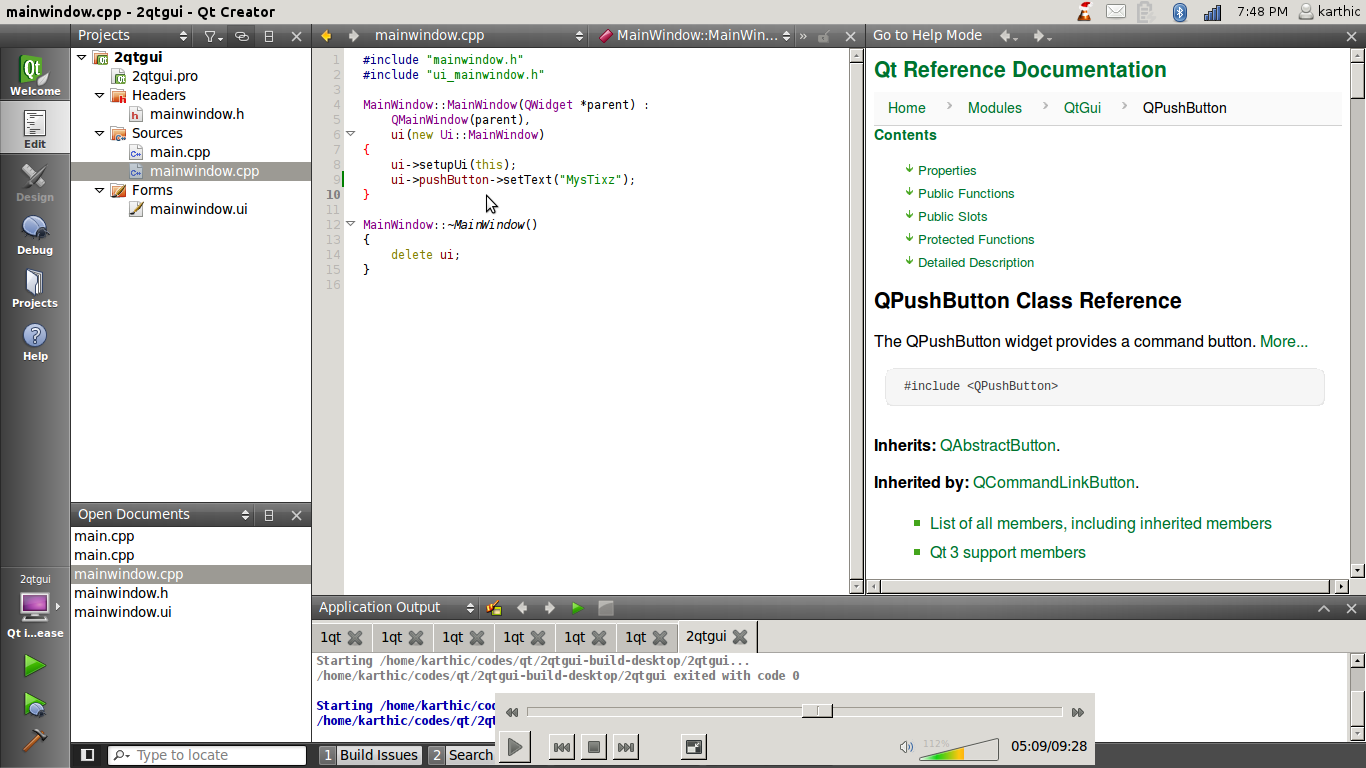This screenshot has width=1366, height=768.
Task: Open the QtGui breadcrumb link
Action: point(1082,108)
